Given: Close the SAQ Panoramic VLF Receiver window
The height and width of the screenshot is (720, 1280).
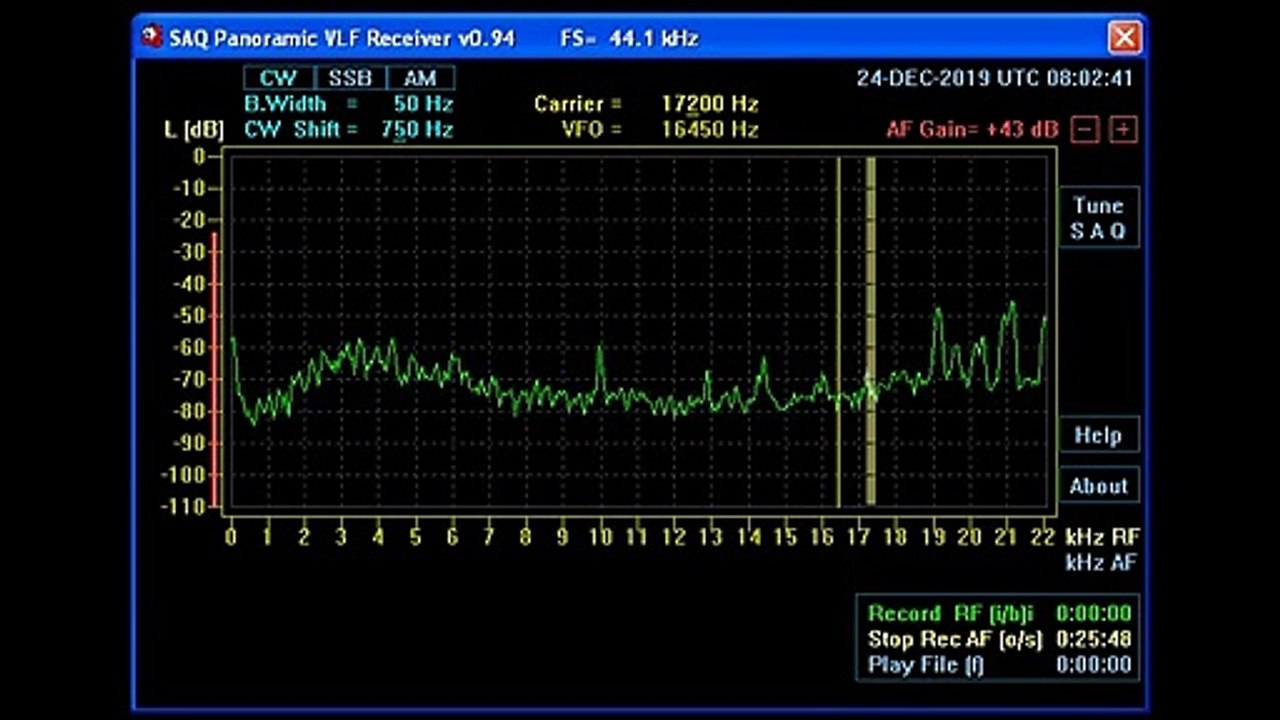Looking at the screenshot, I should (1125, 38).
